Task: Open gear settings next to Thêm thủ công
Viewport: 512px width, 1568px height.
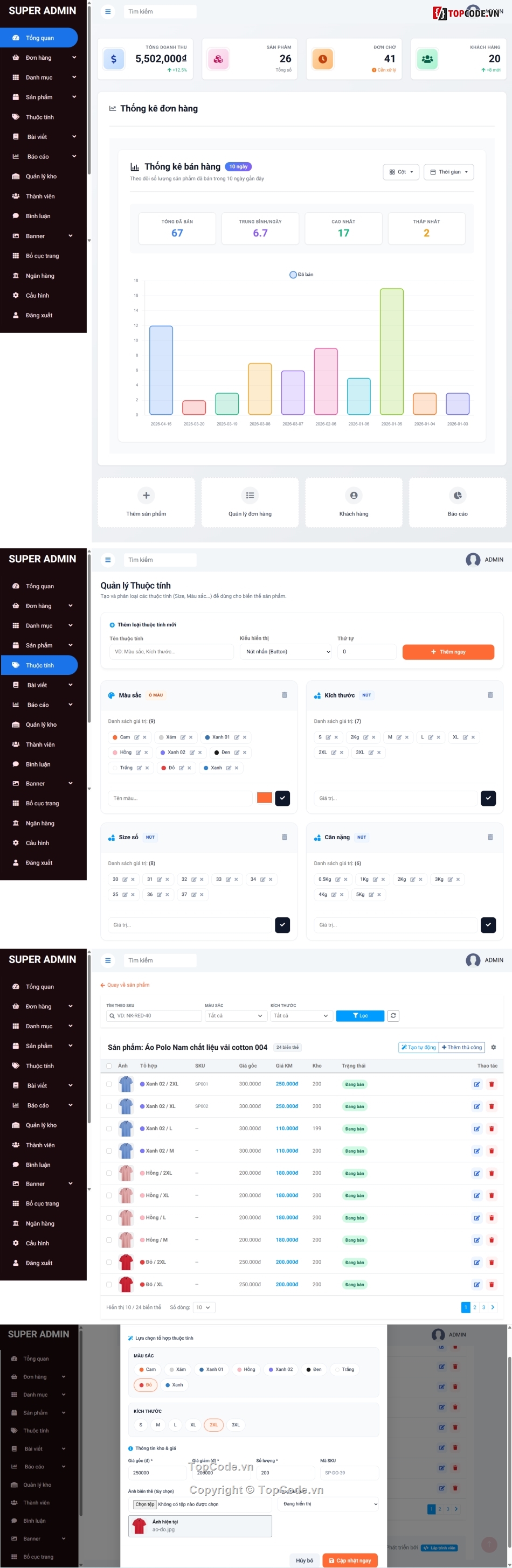Action: pyautogui.click(x=493, y=1047)
